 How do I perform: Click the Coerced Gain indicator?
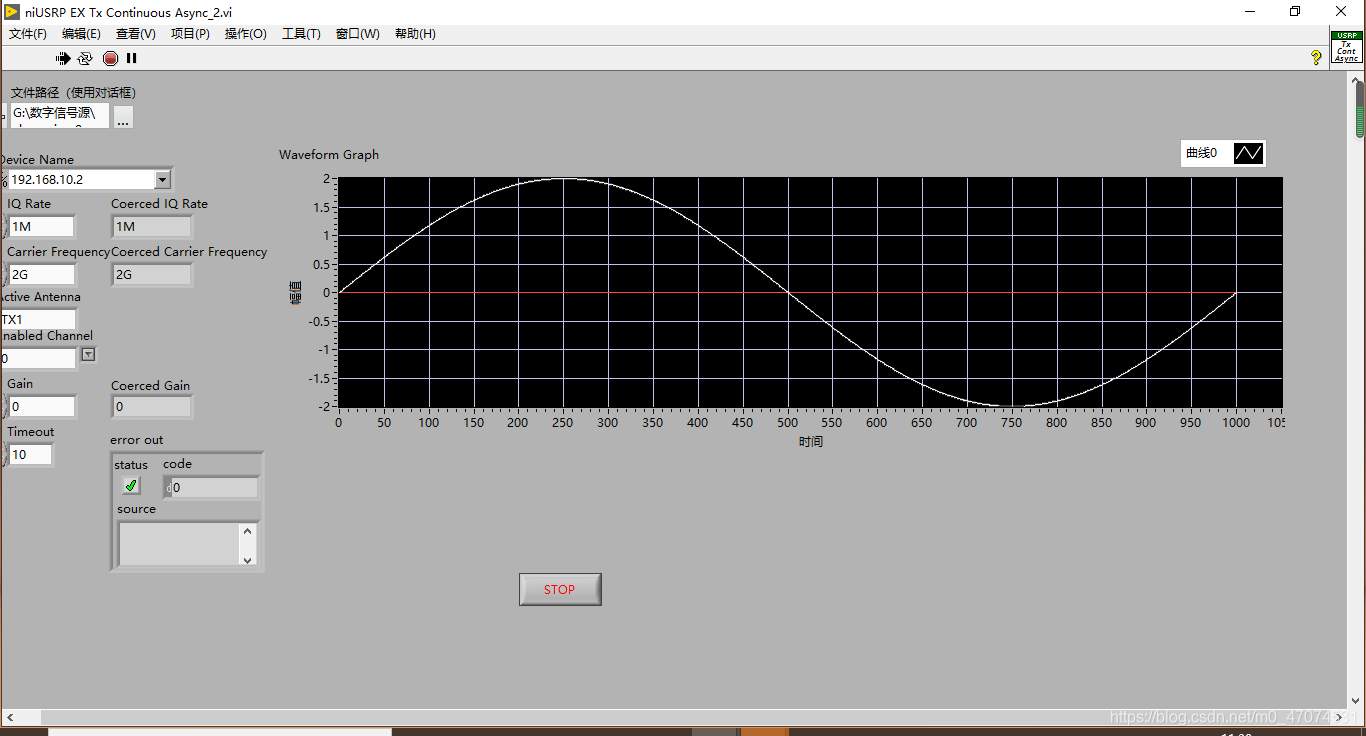[152, 406]
